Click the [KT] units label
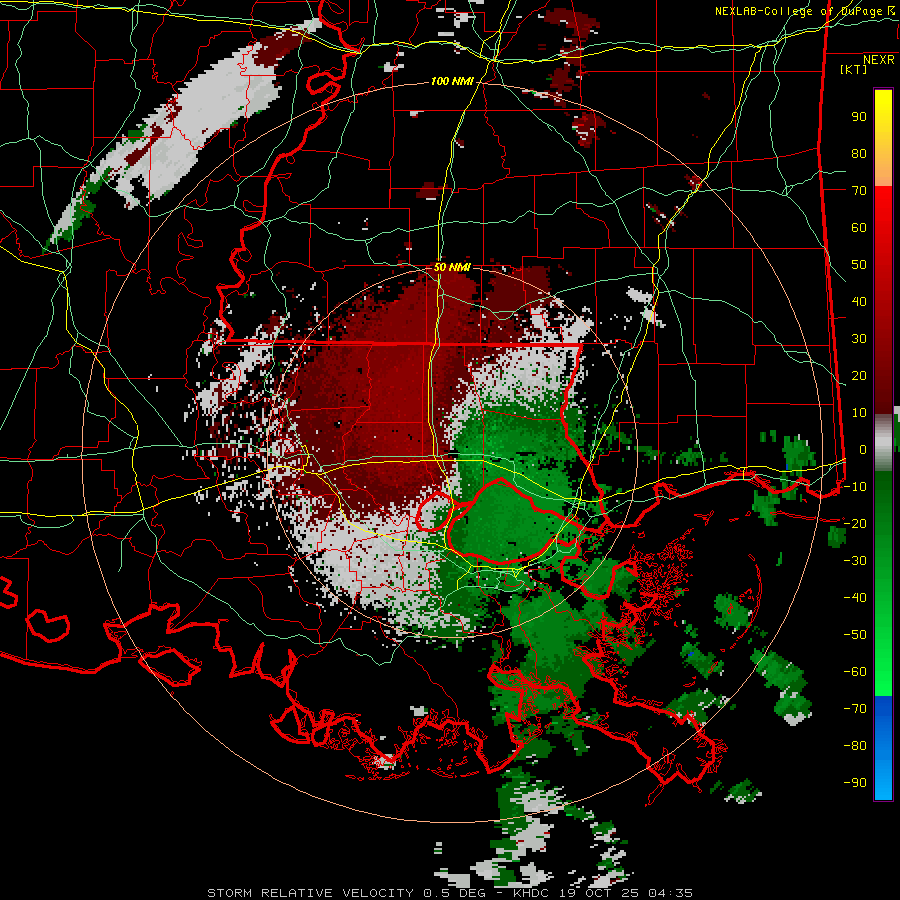 (854, 69)
